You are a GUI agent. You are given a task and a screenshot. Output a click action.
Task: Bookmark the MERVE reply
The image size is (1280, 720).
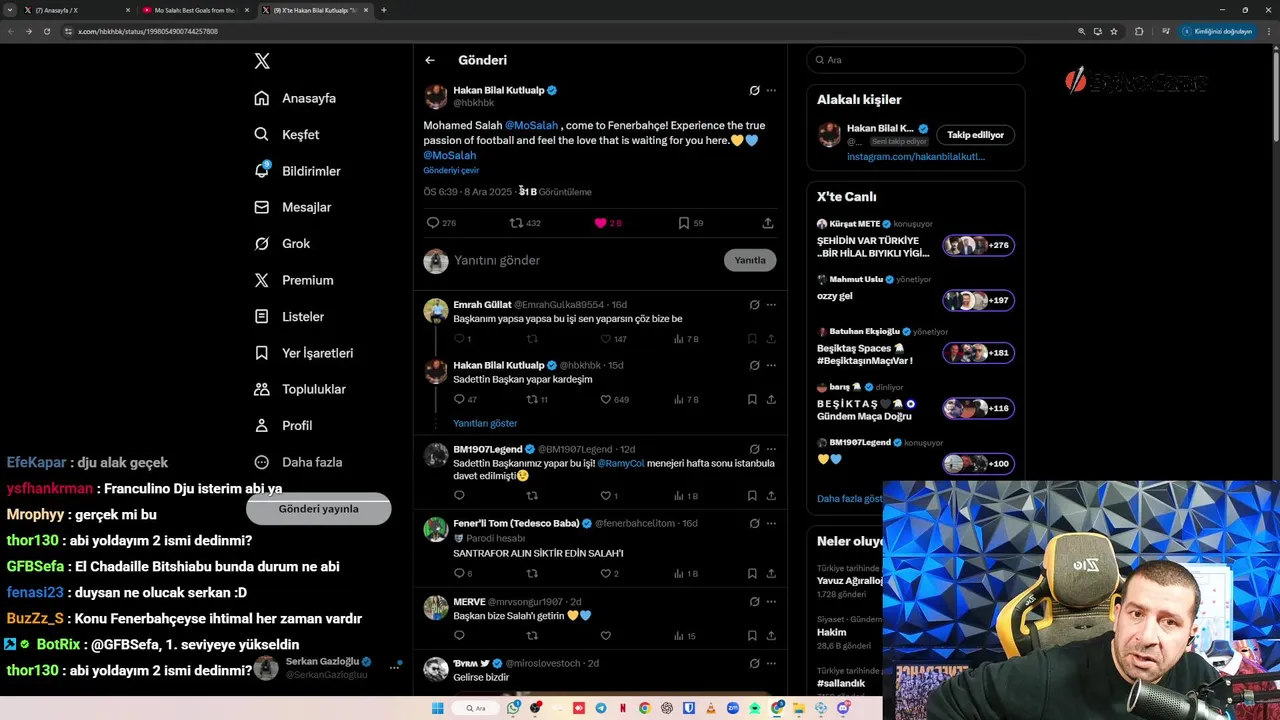(752, 635)
